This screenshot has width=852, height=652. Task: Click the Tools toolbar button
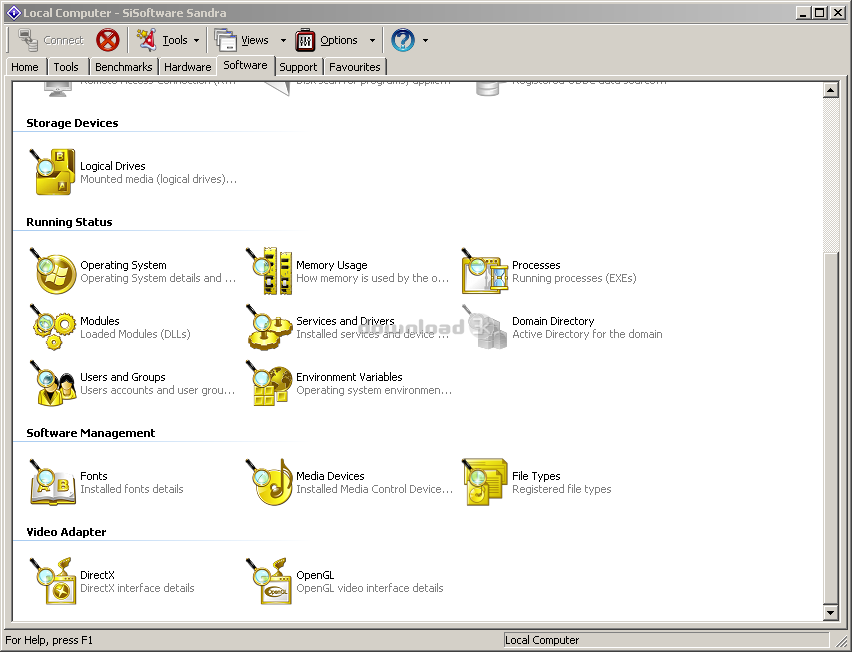coord(161,40)
